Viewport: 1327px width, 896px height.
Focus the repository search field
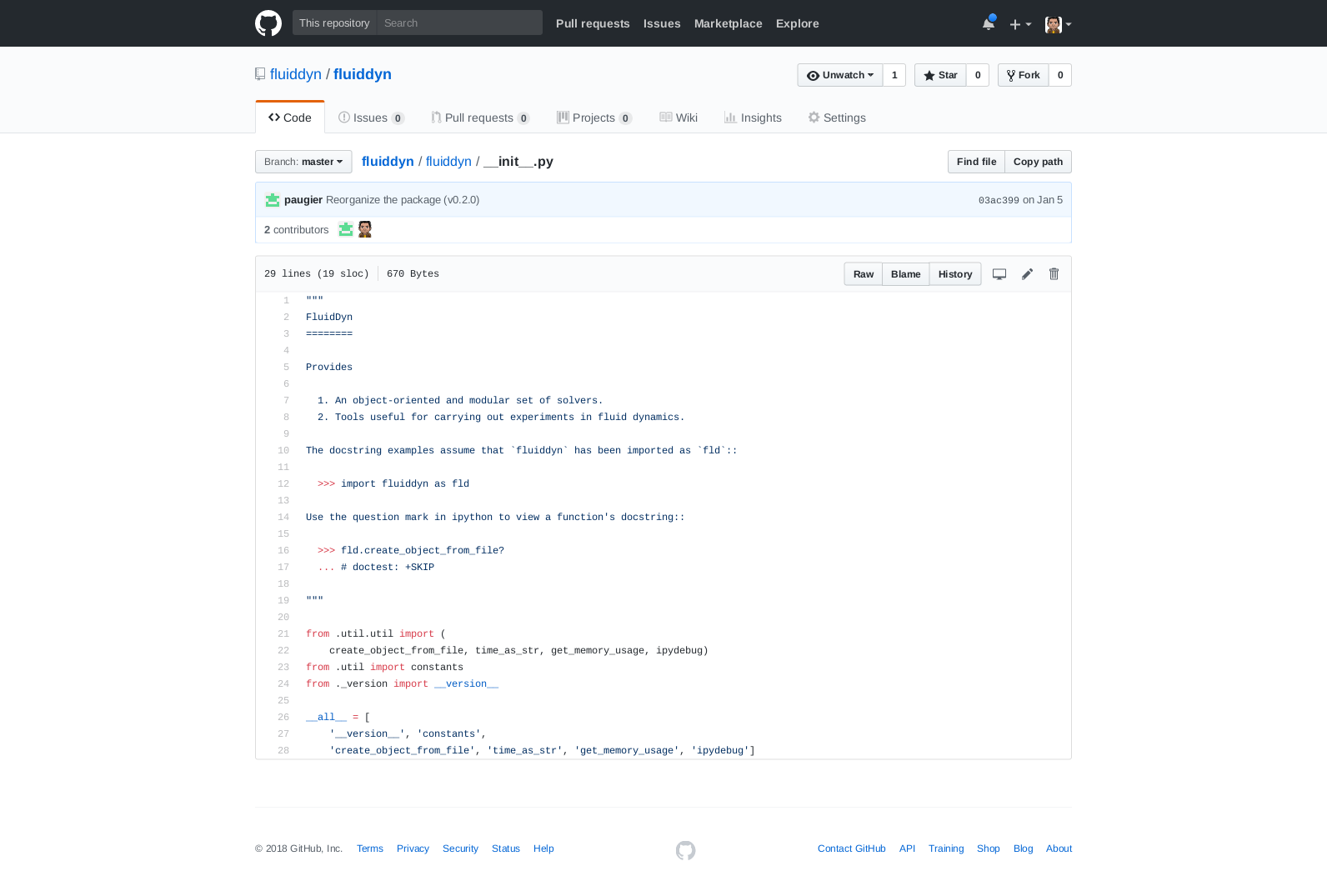click(459, 23)
